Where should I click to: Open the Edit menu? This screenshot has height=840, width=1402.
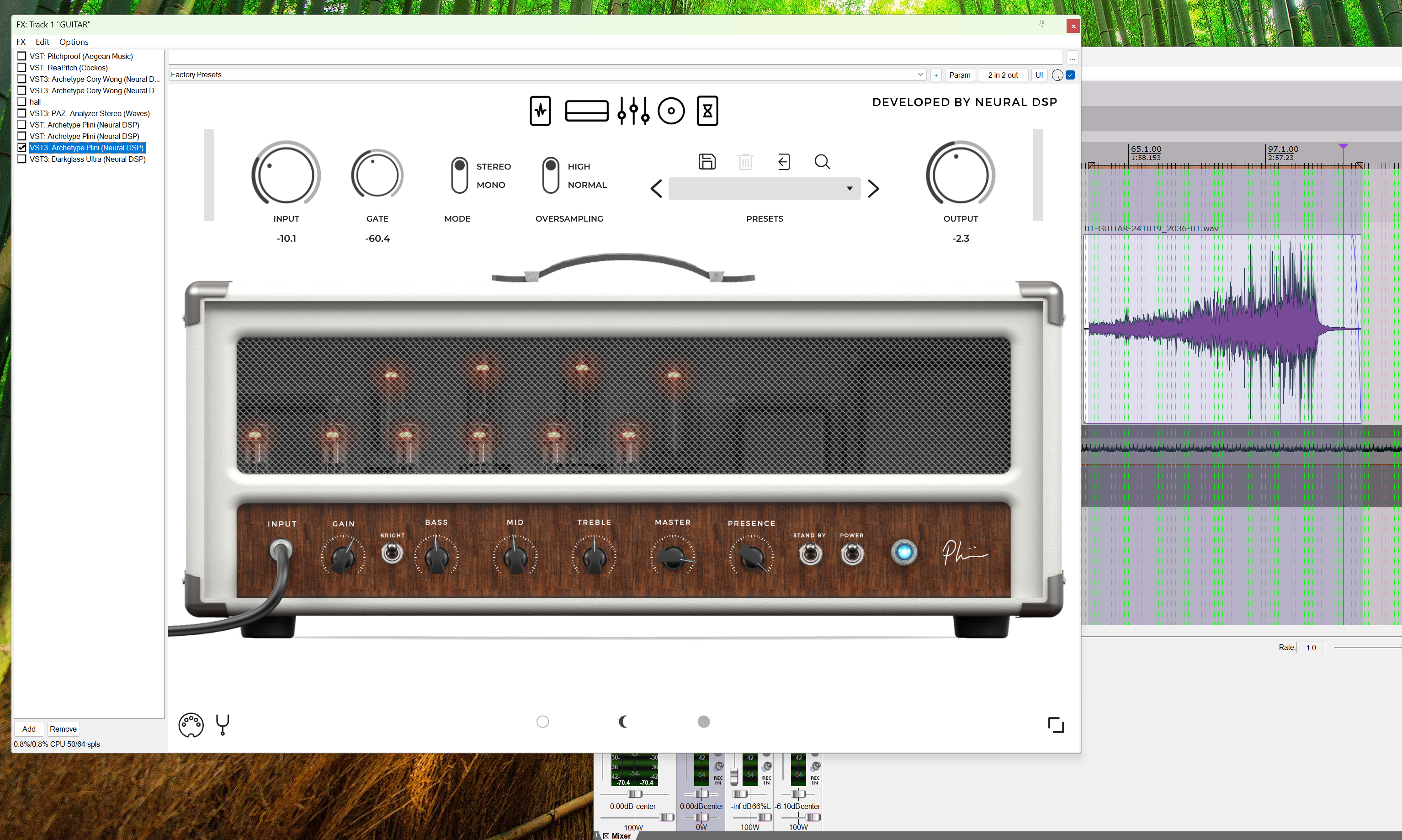point(42,42)
